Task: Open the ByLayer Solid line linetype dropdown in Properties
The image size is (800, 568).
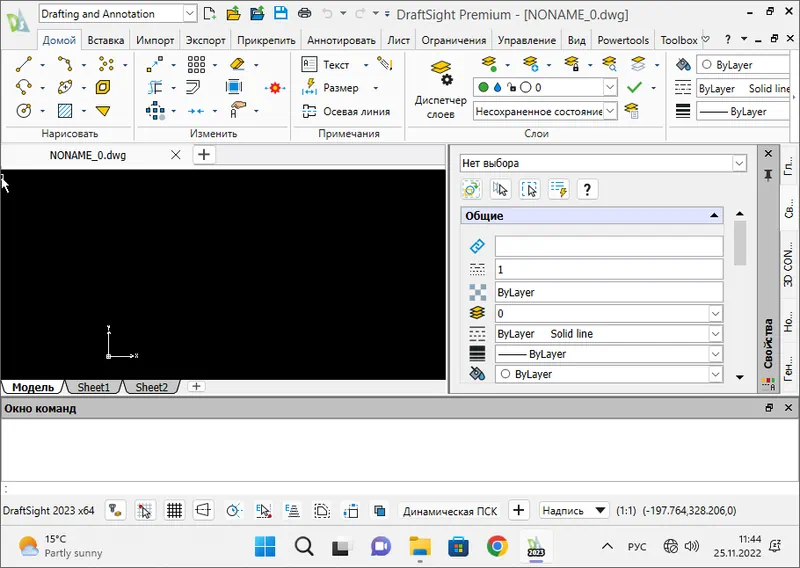Action: coord(715,334)
